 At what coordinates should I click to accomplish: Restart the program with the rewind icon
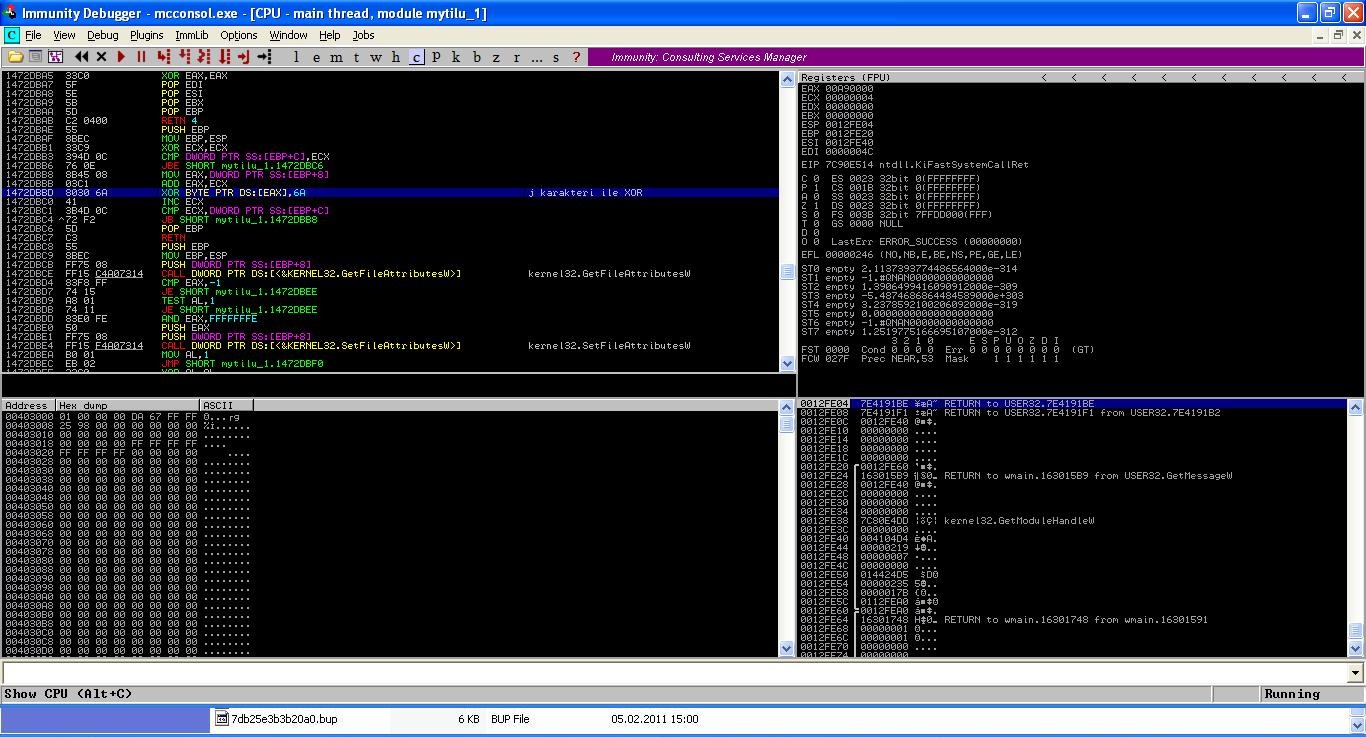coord(81,57)
